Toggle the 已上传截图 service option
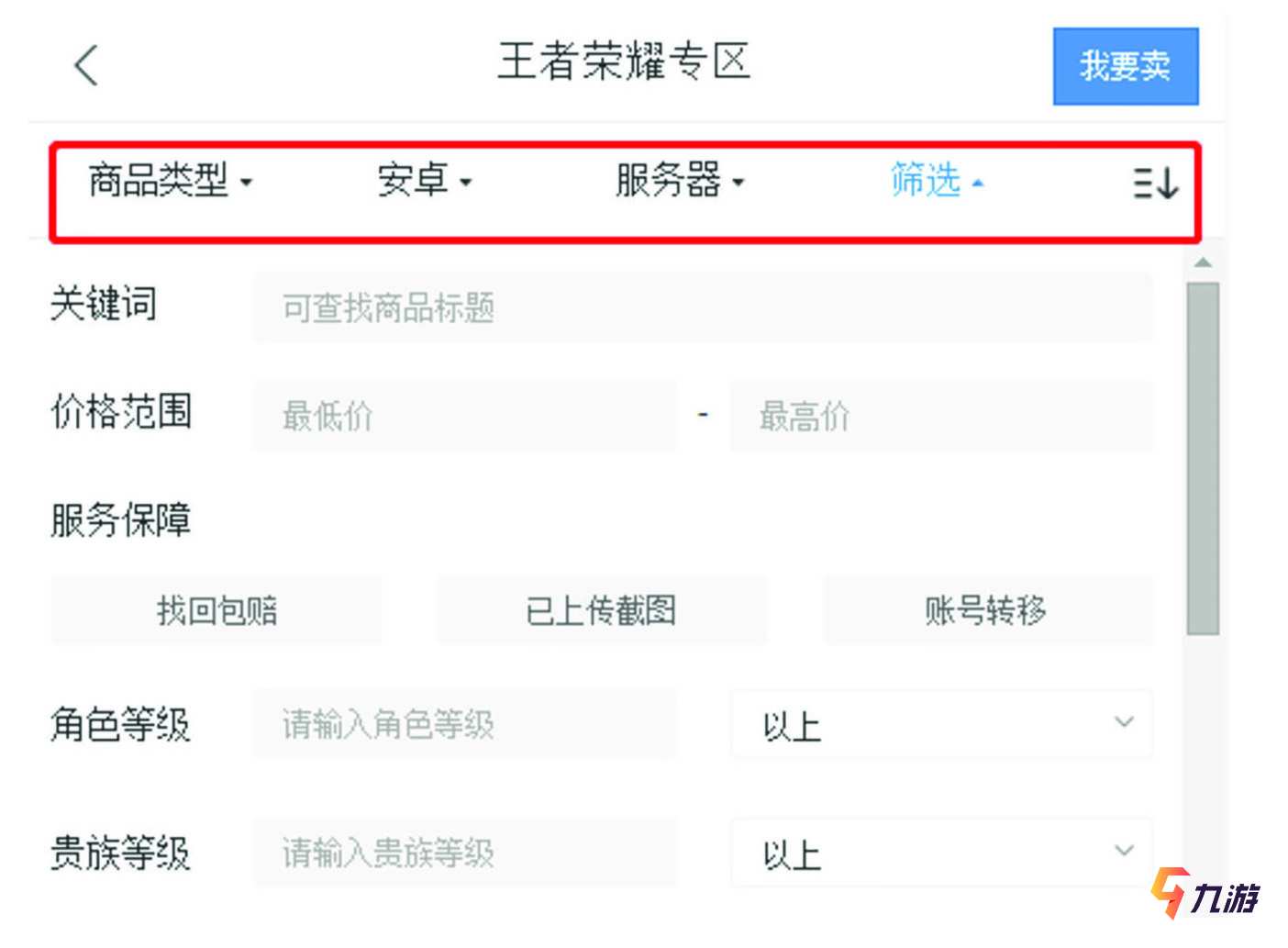The height and width of the screenshot is (948, 1288). click(x=601, y=610)
